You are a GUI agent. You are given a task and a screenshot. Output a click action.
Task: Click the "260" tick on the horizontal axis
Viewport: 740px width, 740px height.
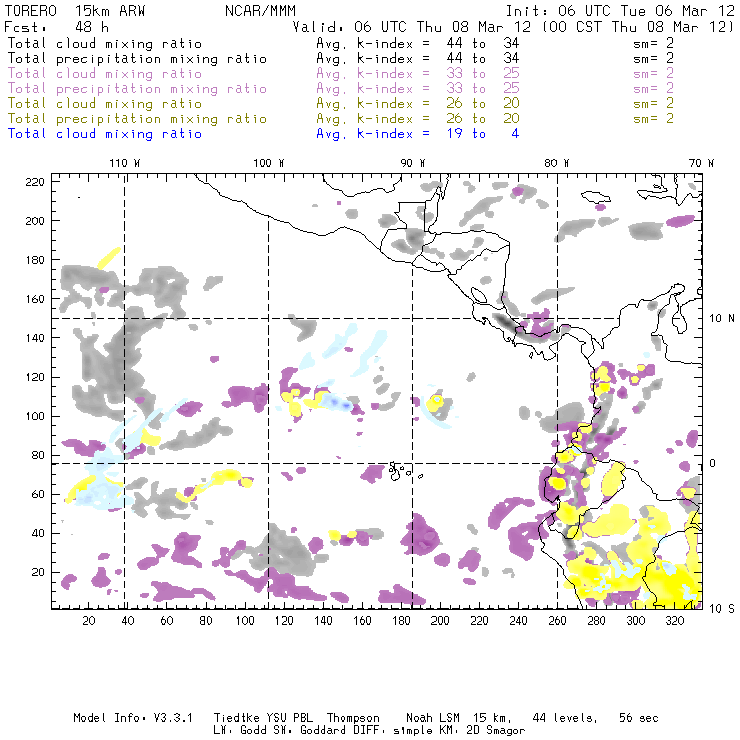557,621
